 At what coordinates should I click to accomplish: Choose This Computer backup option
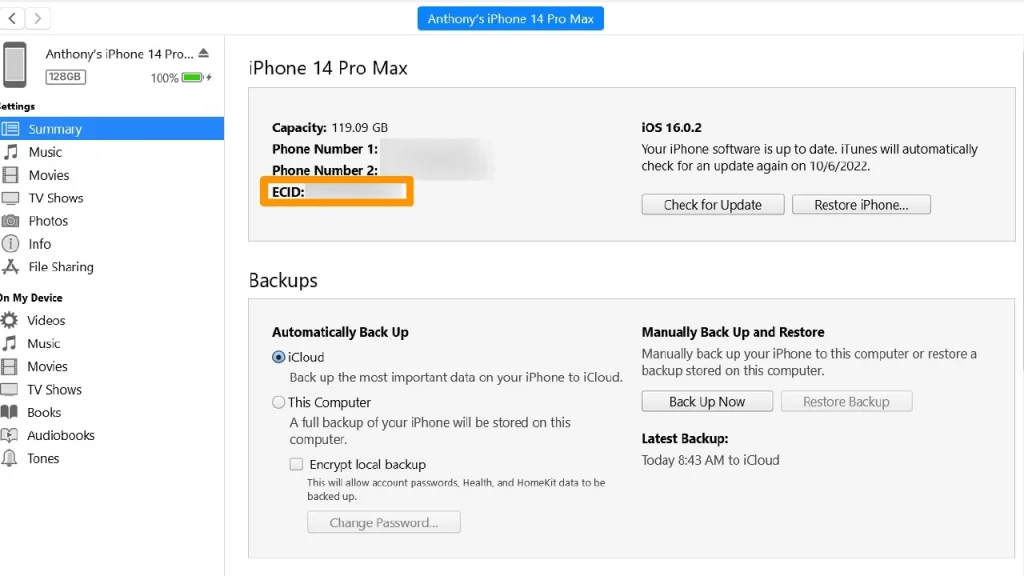pos(279,402)
